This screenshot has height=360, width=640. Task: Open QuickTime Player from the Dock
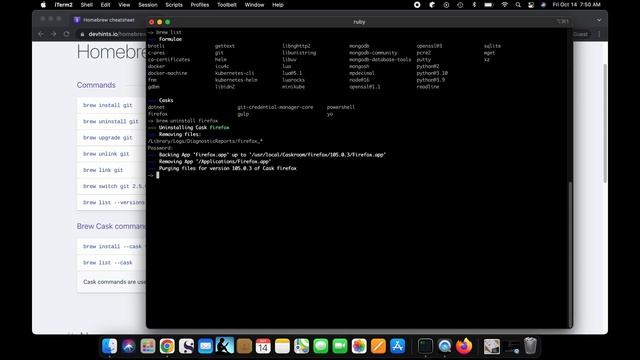click(444, 346)
